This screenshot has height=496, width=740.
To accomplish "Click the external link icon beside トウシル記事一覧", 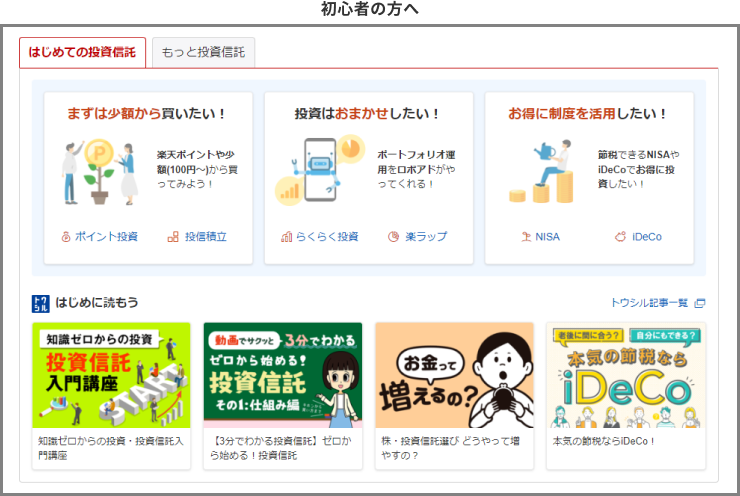I will click(x=700, y=303).
